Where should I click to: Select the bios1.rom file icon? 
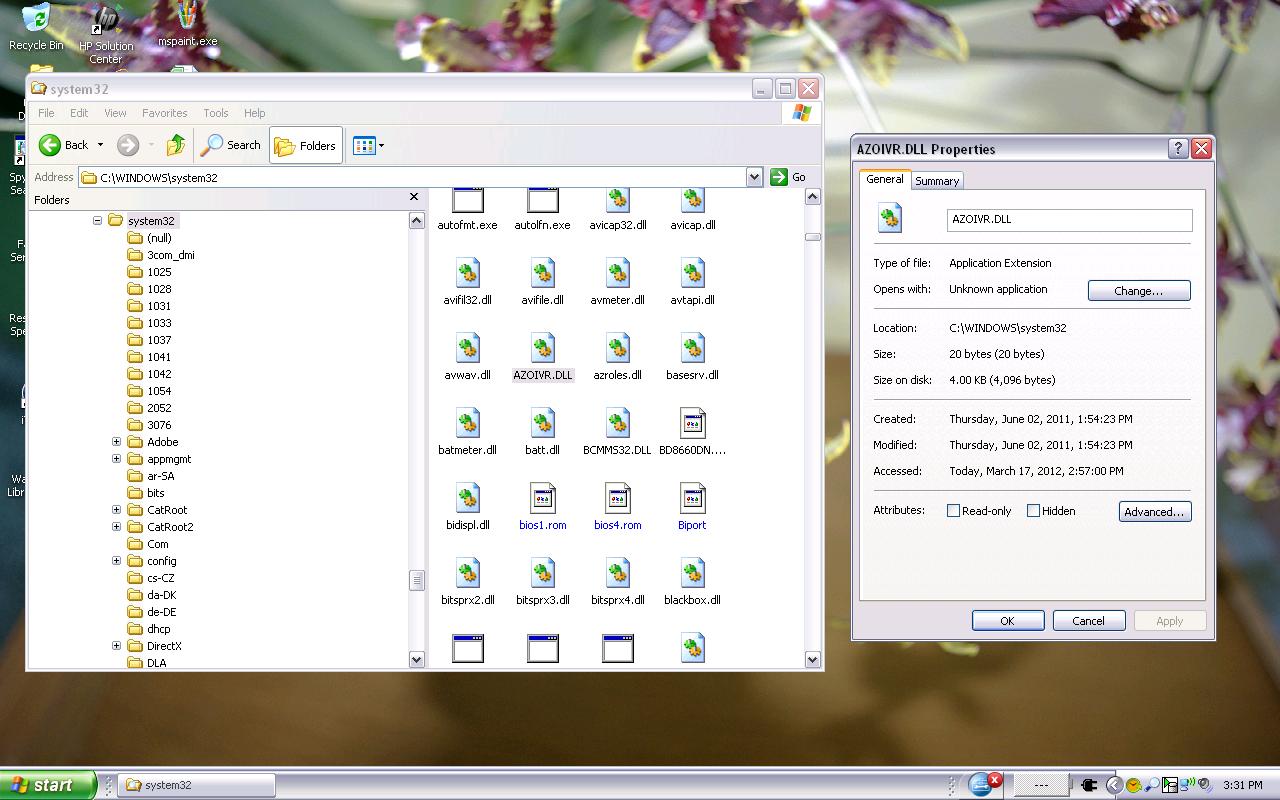pyautogui.click(x=542, y=499)
